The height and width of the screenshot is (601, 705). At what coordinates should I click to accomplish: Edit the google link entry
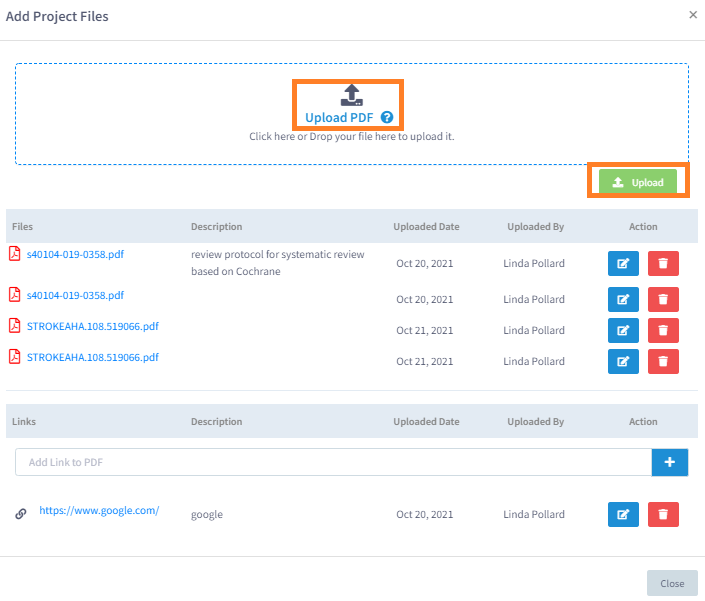[x=623, y=514]
